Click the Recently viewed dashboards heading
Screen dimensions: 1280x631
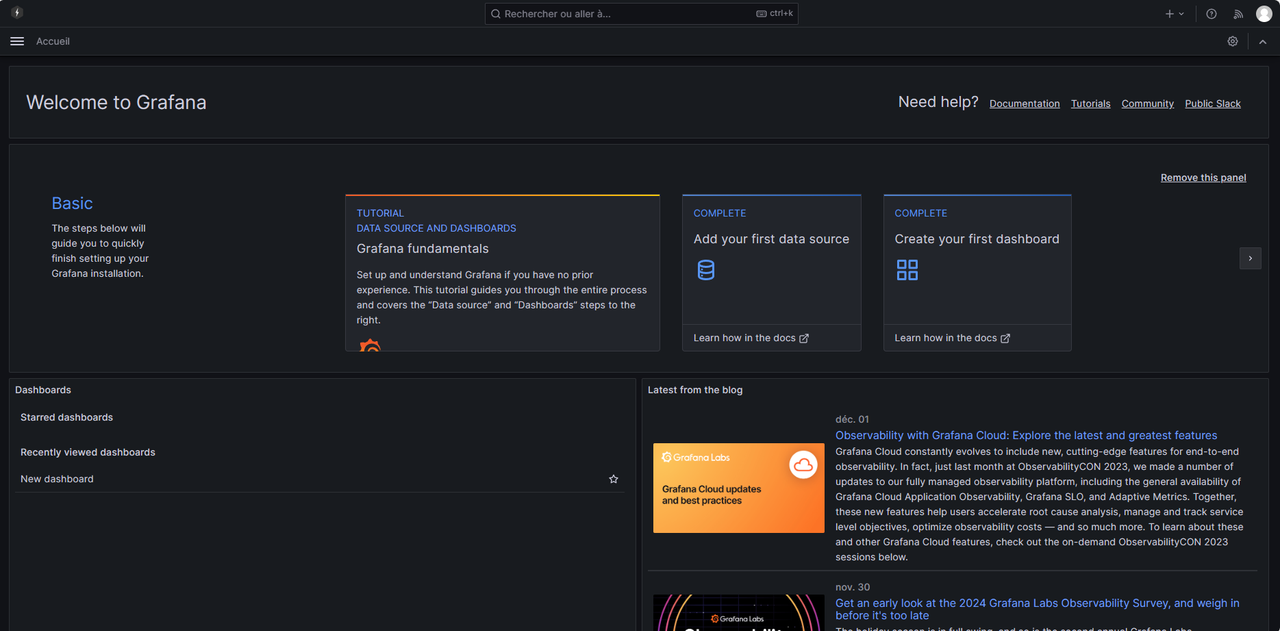click(88, 452)
